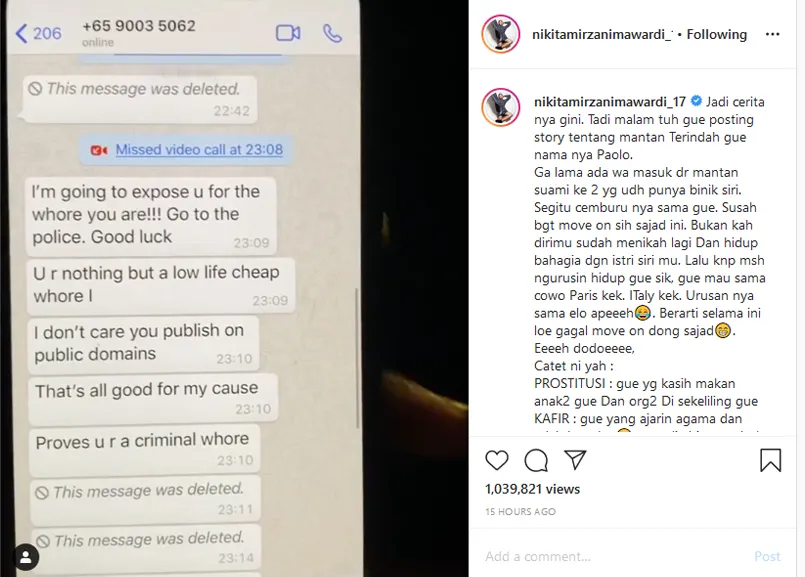The height and width of the screenshot is (577, 805).
Task: Open contact +65 9003 5062 header
Action: click(x=139, y=33)
